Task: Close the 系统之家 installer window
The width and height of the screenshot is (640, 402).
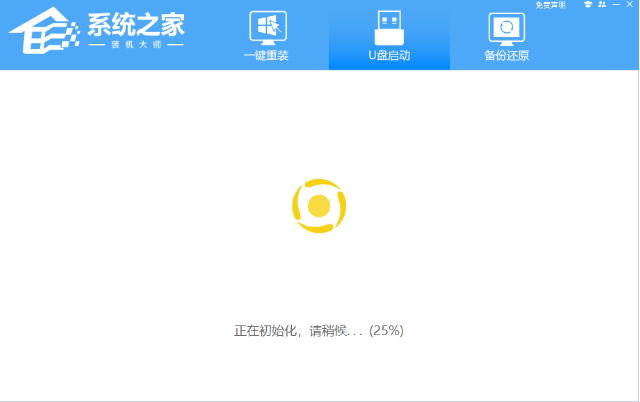Action: pos(630,6)
